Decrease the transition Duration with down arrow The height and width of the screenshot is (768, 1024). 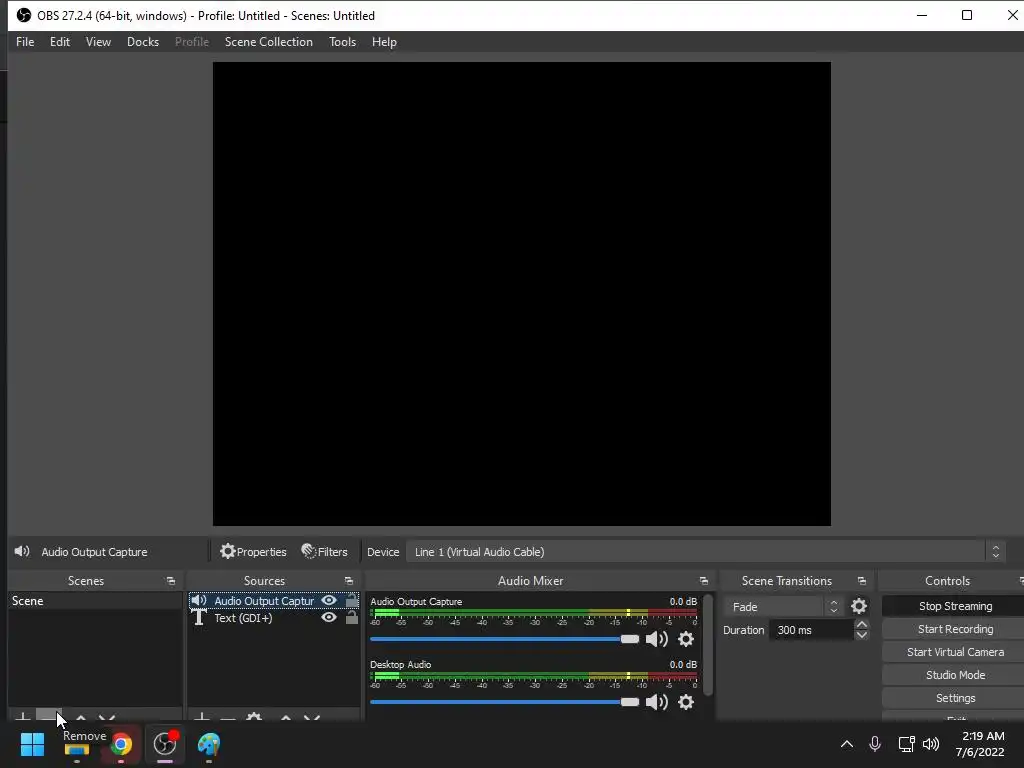pyautogui.click(x=861, y=635)
